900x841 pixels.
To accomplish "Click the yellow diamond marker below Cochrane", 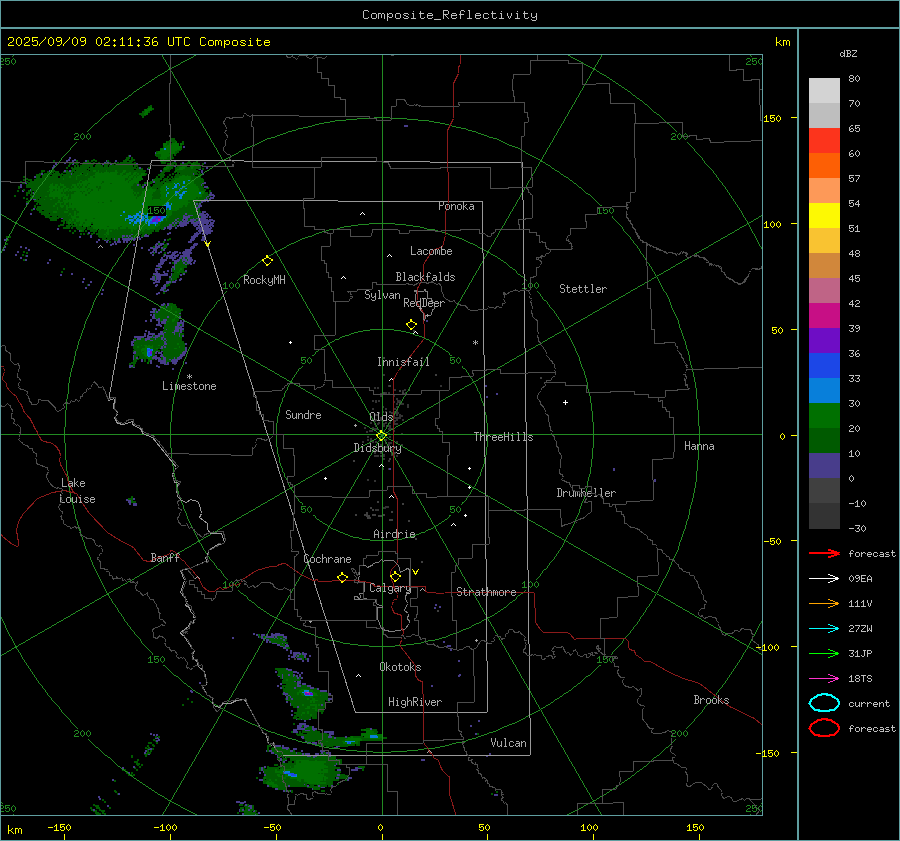I will 342,577.
